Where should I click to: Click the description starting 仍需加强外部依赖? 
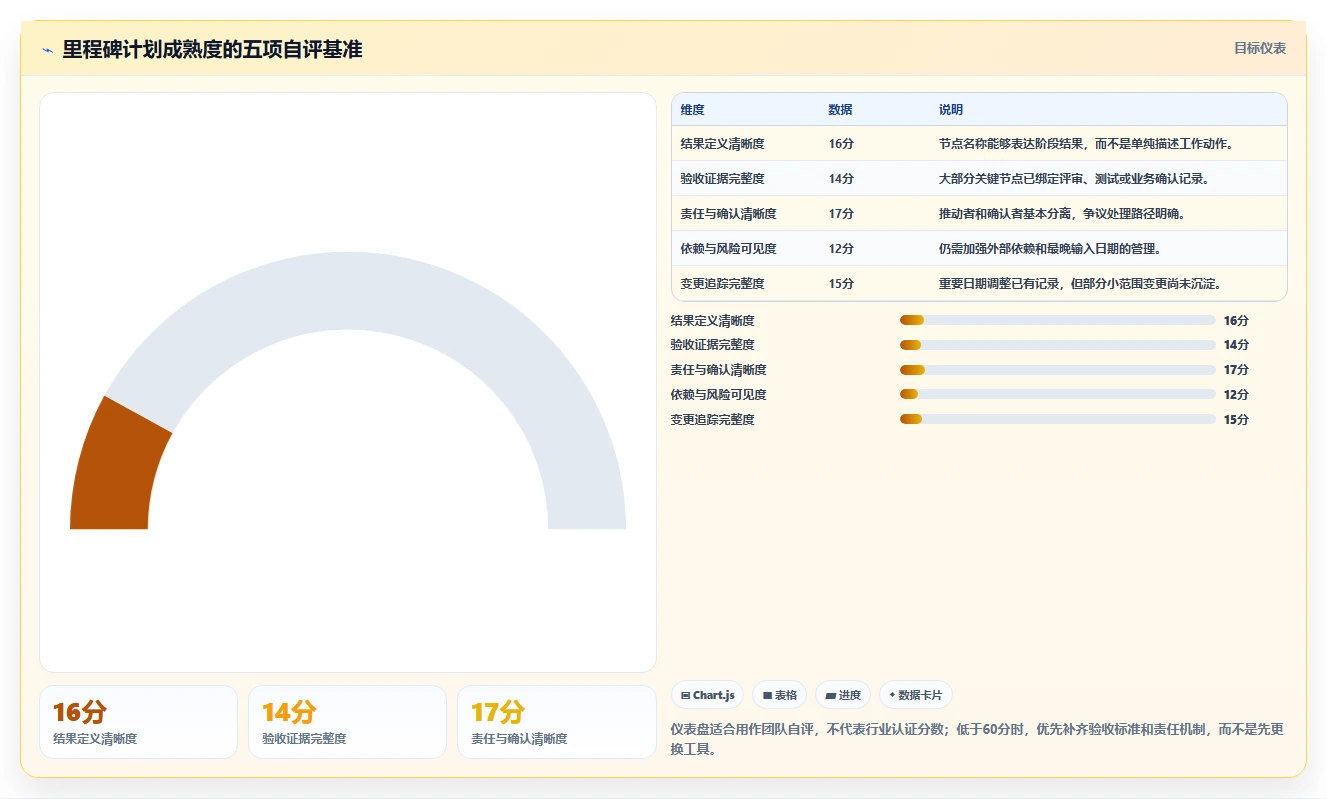click(1049, 249)
